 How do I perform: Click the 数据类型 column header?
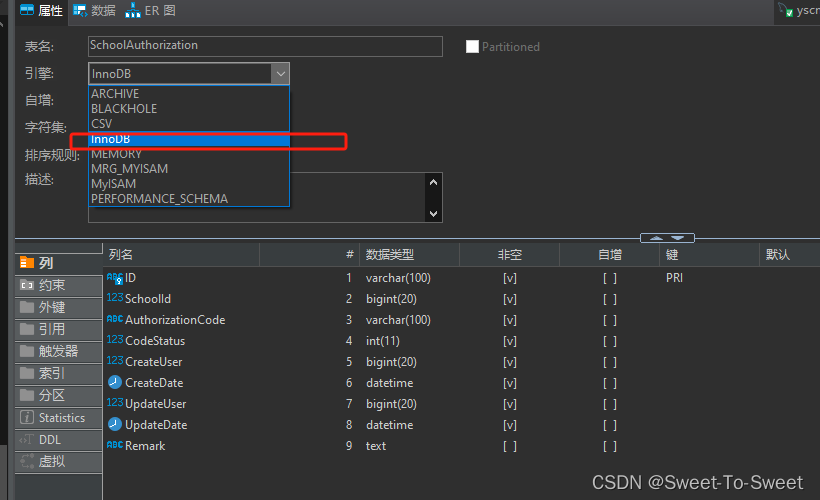pyautogui.click(x=409, y=255)
